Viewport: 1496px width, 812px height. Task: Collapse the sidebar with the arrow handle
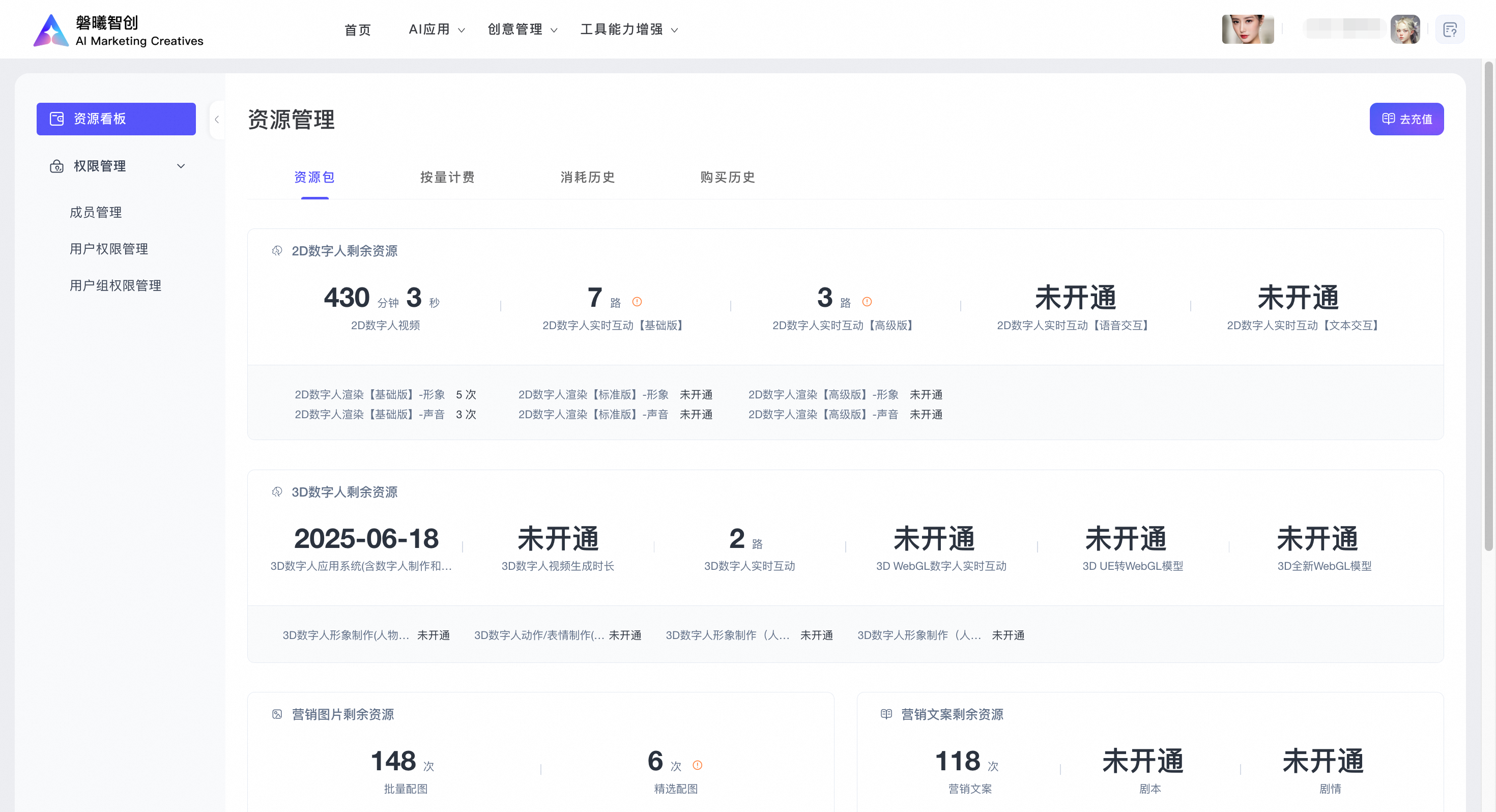[x=217, y=120]
